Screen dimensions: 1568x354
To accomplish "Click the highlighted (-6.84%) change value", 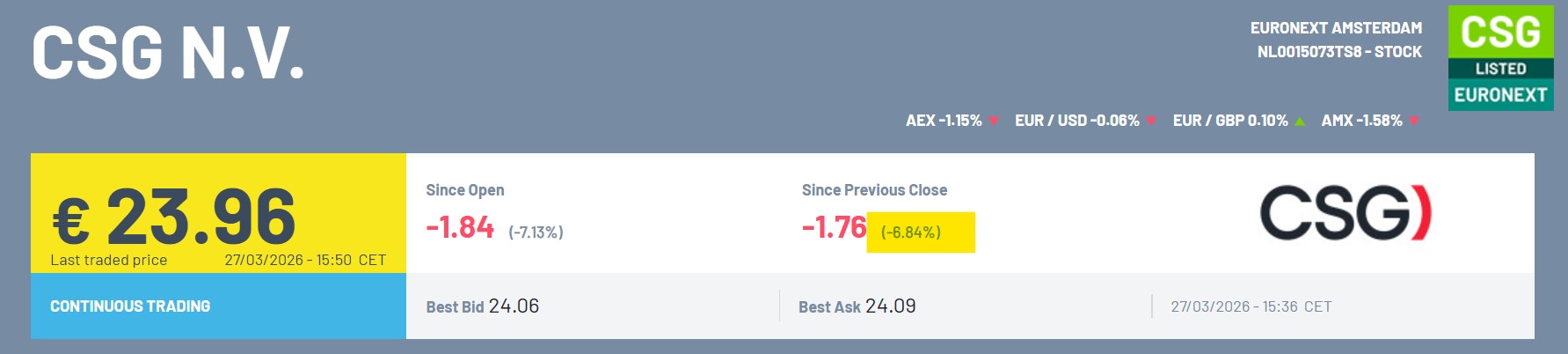I will click(912, 232).
